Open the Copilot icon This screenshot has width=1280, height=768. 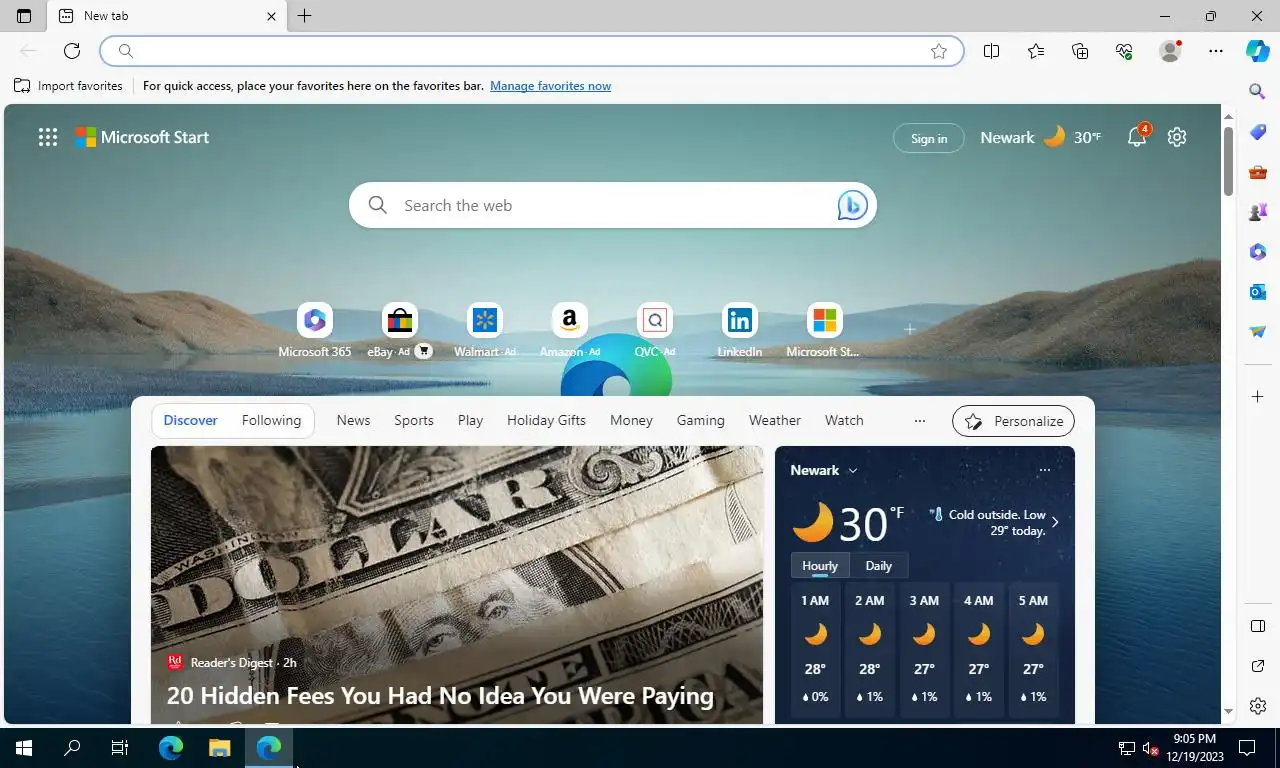coord(1258,51)
